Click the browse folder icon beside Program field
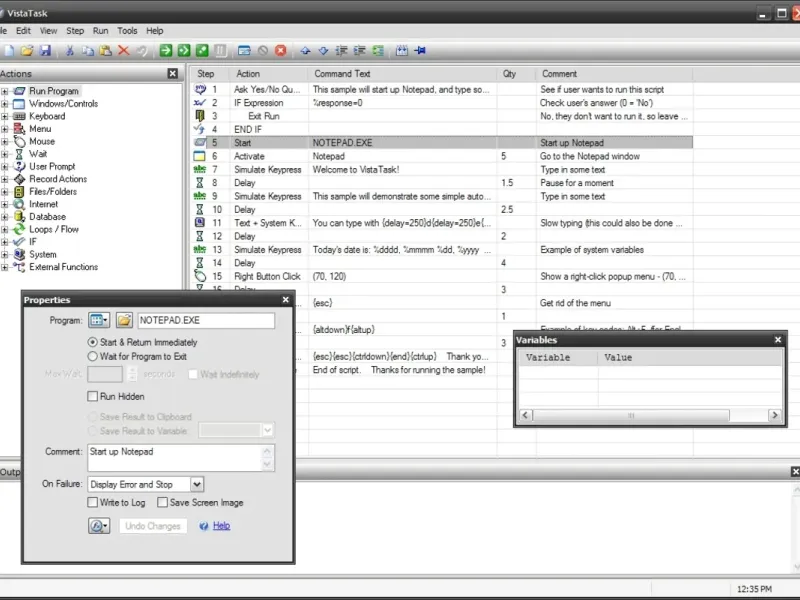The width and height of the screenshot is (800, 600). 124,320
